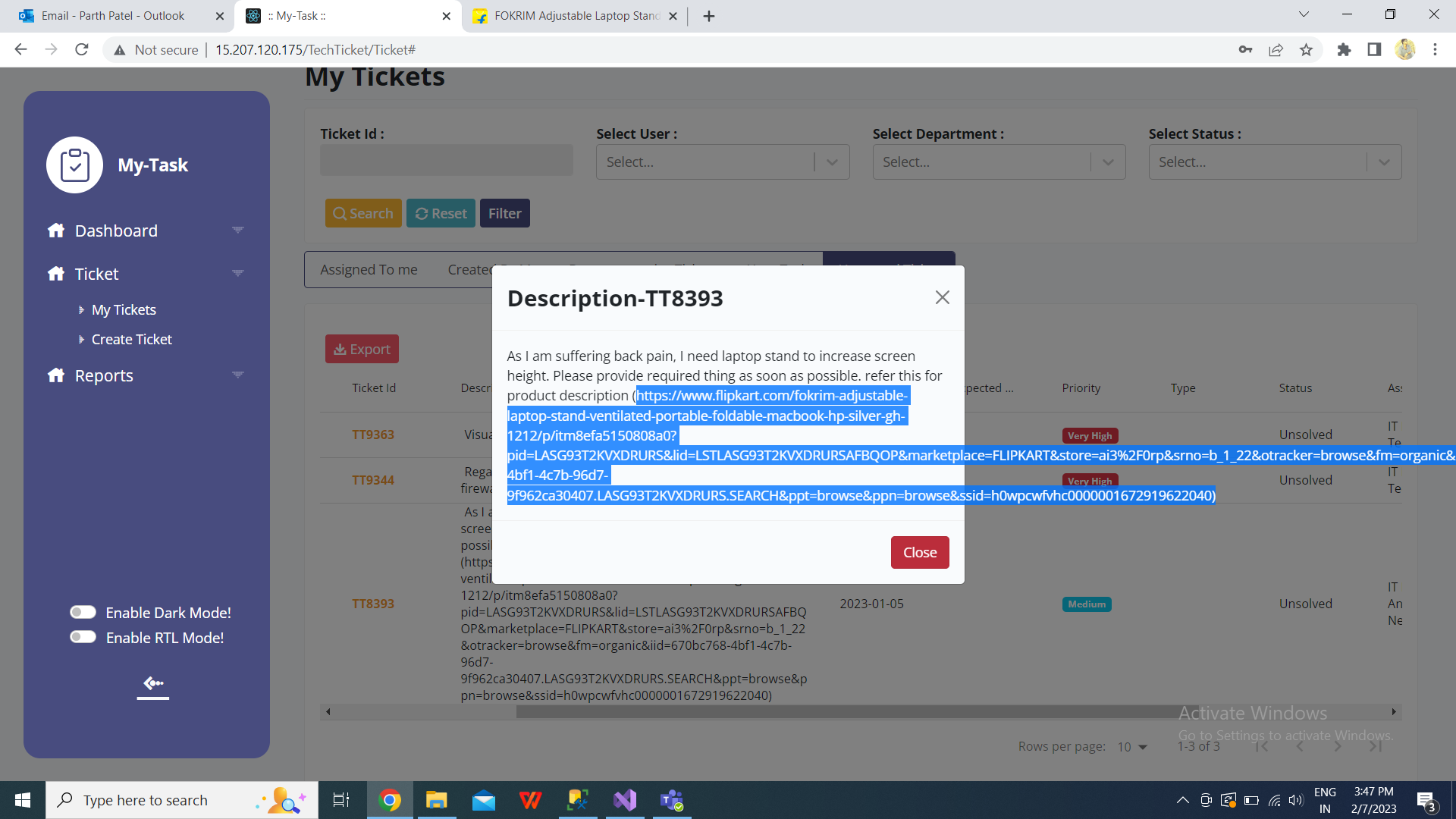
Task: Expand the Reports menu arrow
Action: (x=238, y=375)
